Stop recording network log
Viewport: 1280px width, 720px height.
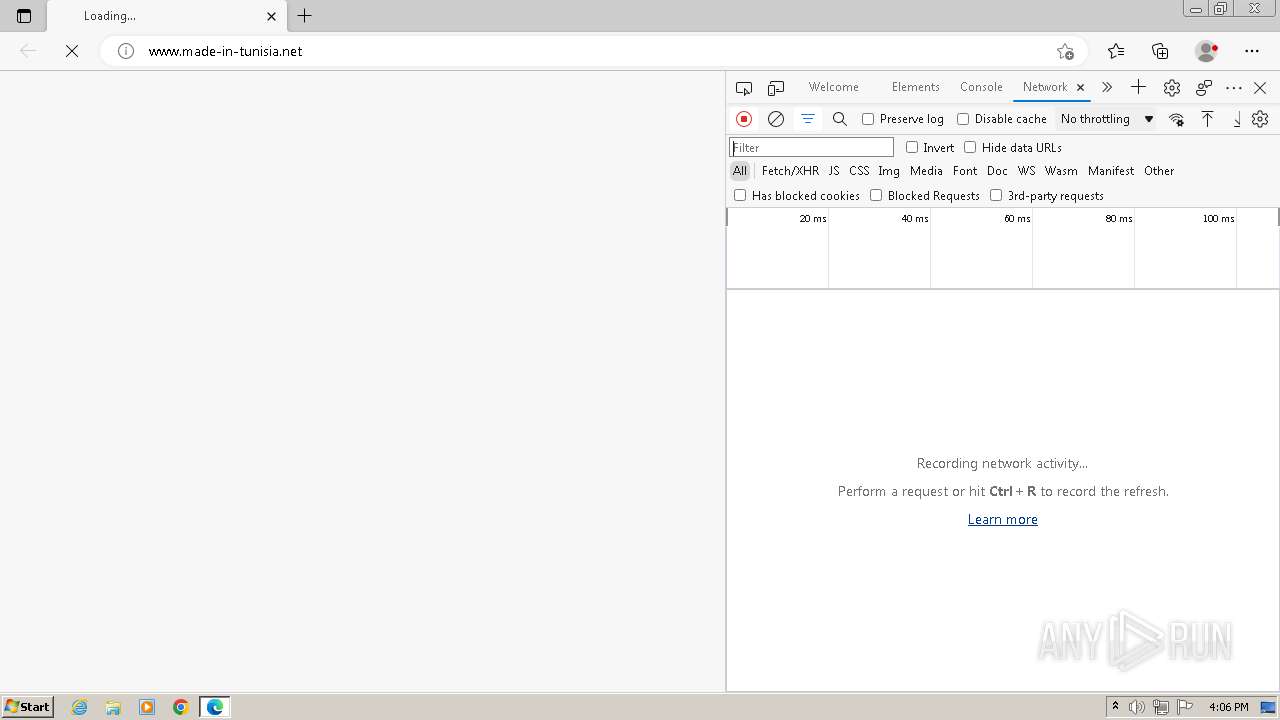pos(744,119)
